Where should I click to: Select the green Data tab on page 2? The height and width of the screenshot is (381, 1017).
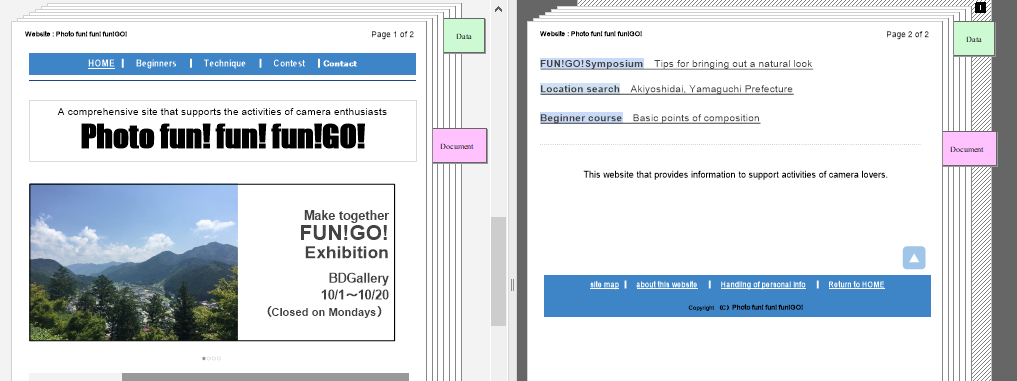coord(974,39)
